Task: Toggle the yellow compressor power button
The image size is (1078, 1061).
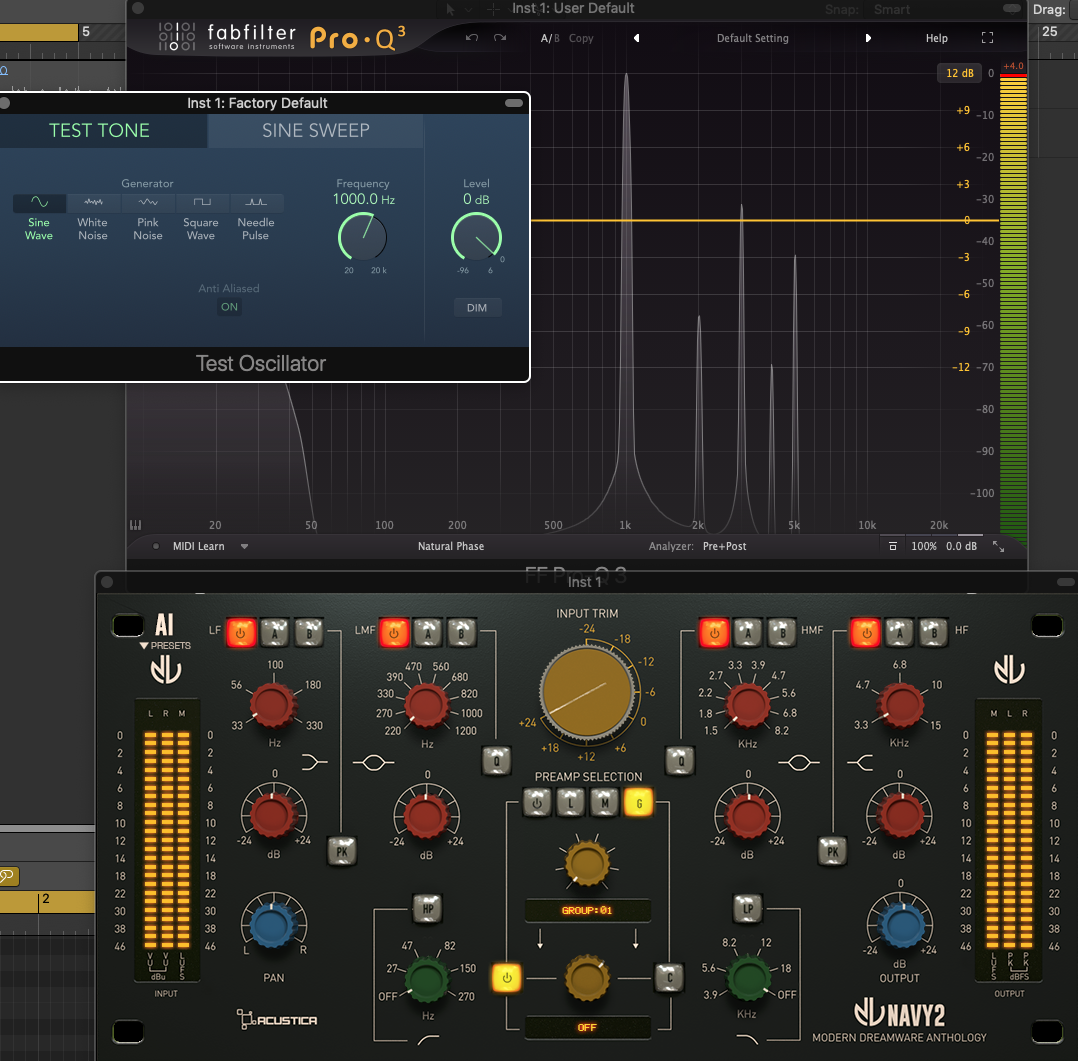Action: pyautogui.click(x=507, y=977)
